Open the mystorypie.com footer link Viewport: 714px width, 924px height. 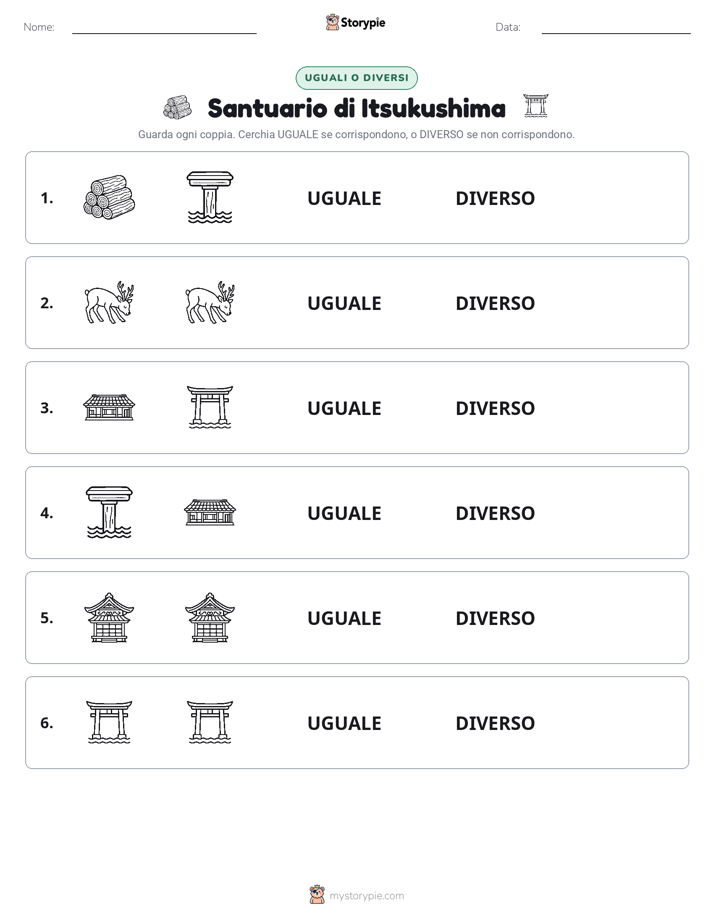click(x=356, y=895)
